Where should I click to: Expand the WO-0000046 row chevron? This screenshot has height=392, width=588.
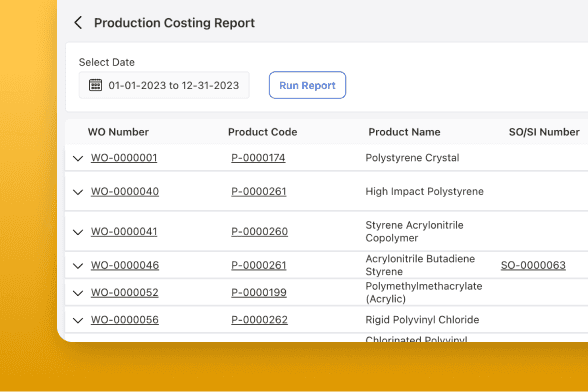78,266
